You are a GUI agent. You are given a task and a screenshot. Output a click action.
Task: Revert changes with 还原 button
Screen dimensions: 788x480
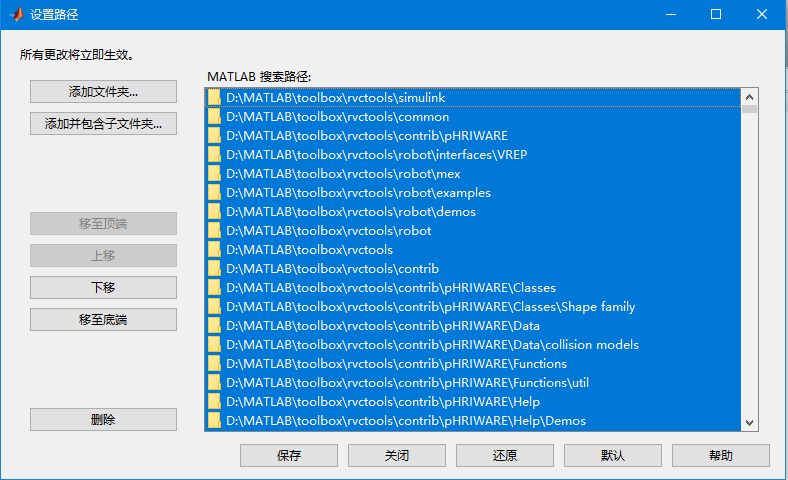click(505, 455)
